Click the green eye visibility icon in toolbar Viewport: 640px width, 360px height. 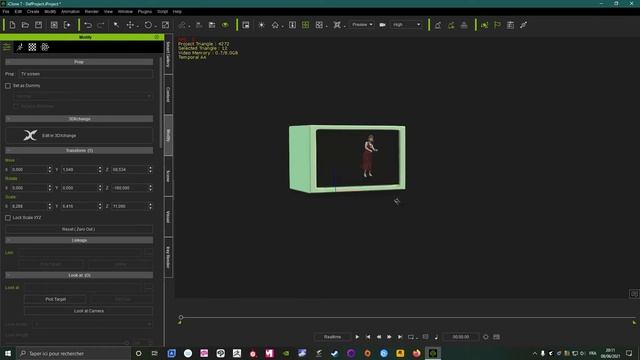pos(225,25)
